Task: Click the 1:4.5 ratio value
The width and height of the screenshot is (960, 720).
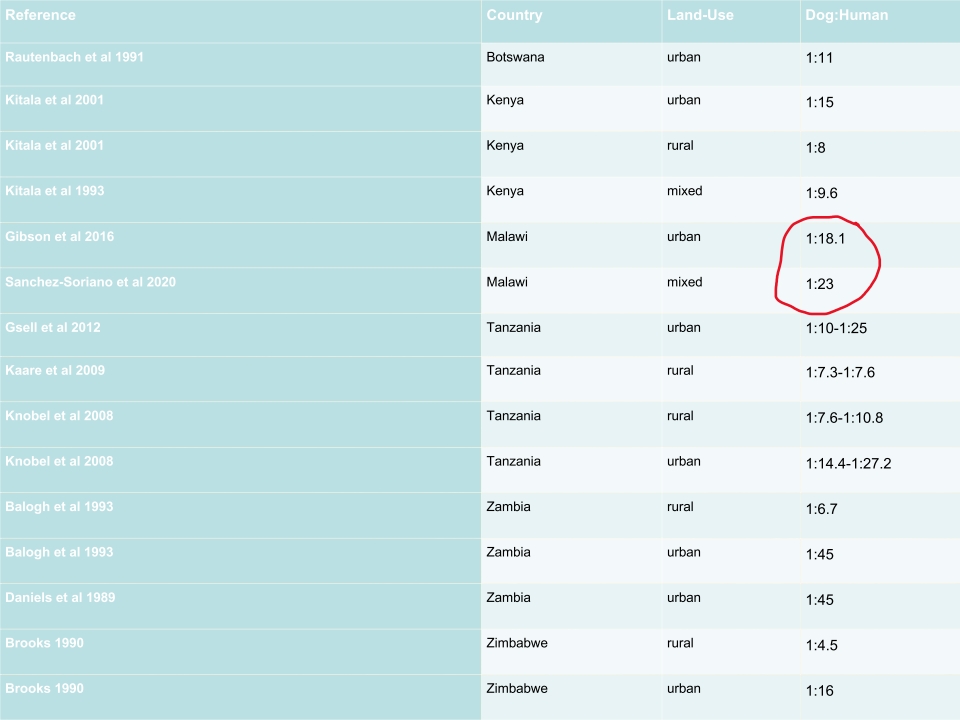Action: [821, 645]
